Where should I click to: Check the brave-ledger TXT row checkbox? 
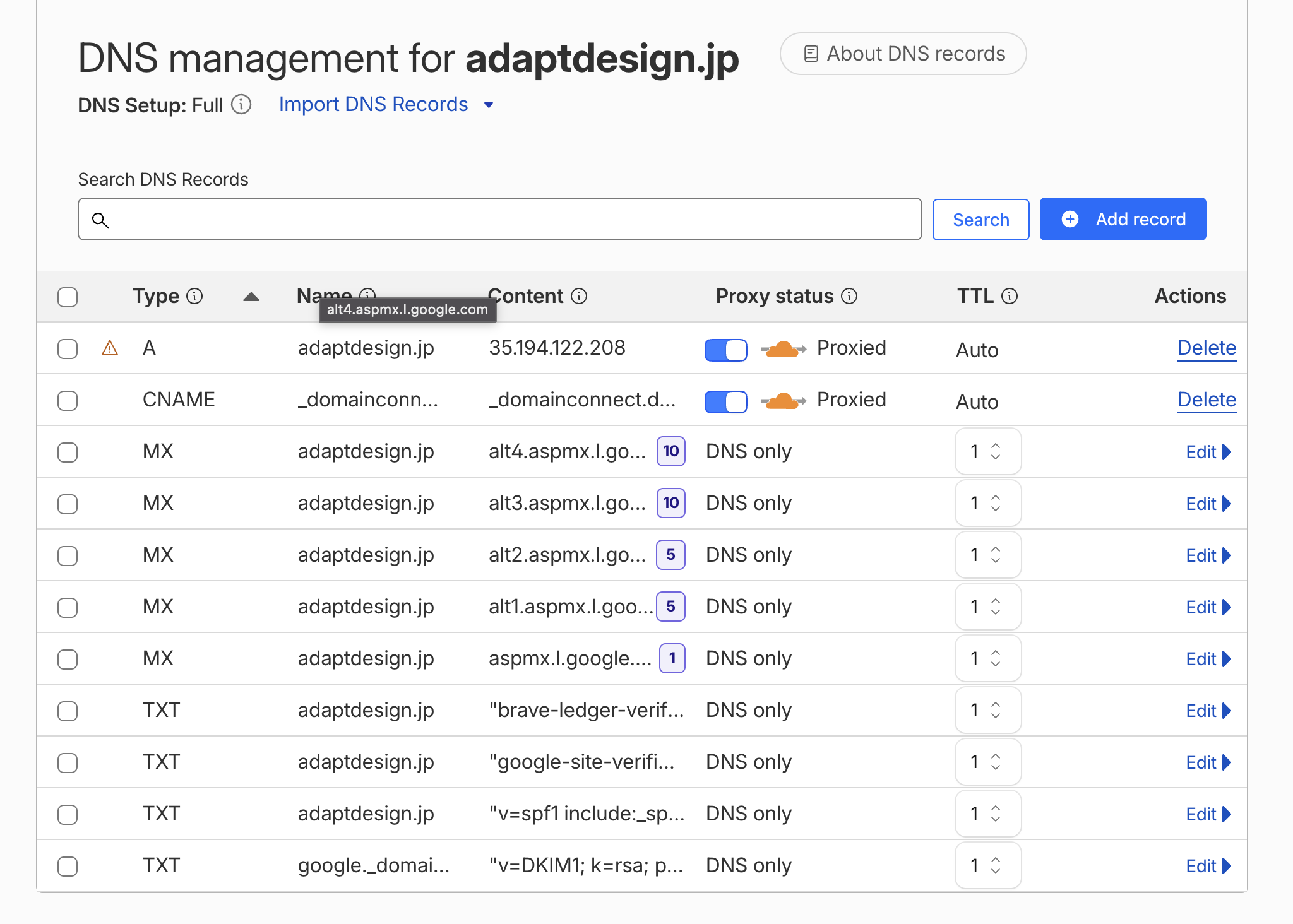point(68,711)
